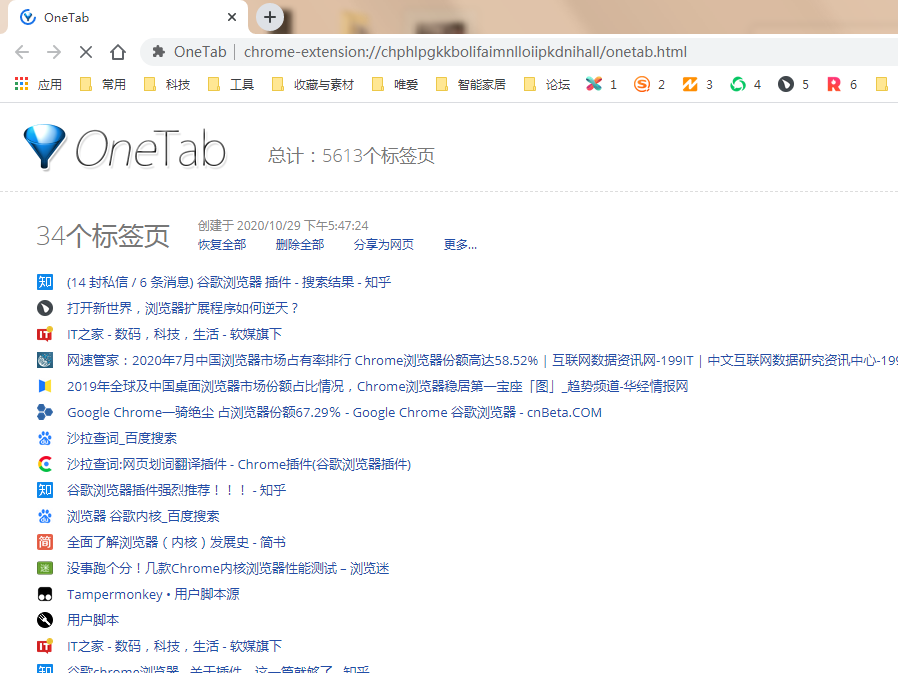Click black favicon beside 用户脚本
Viewport: 898px width, 673px height.
click(x=45, y=620)
